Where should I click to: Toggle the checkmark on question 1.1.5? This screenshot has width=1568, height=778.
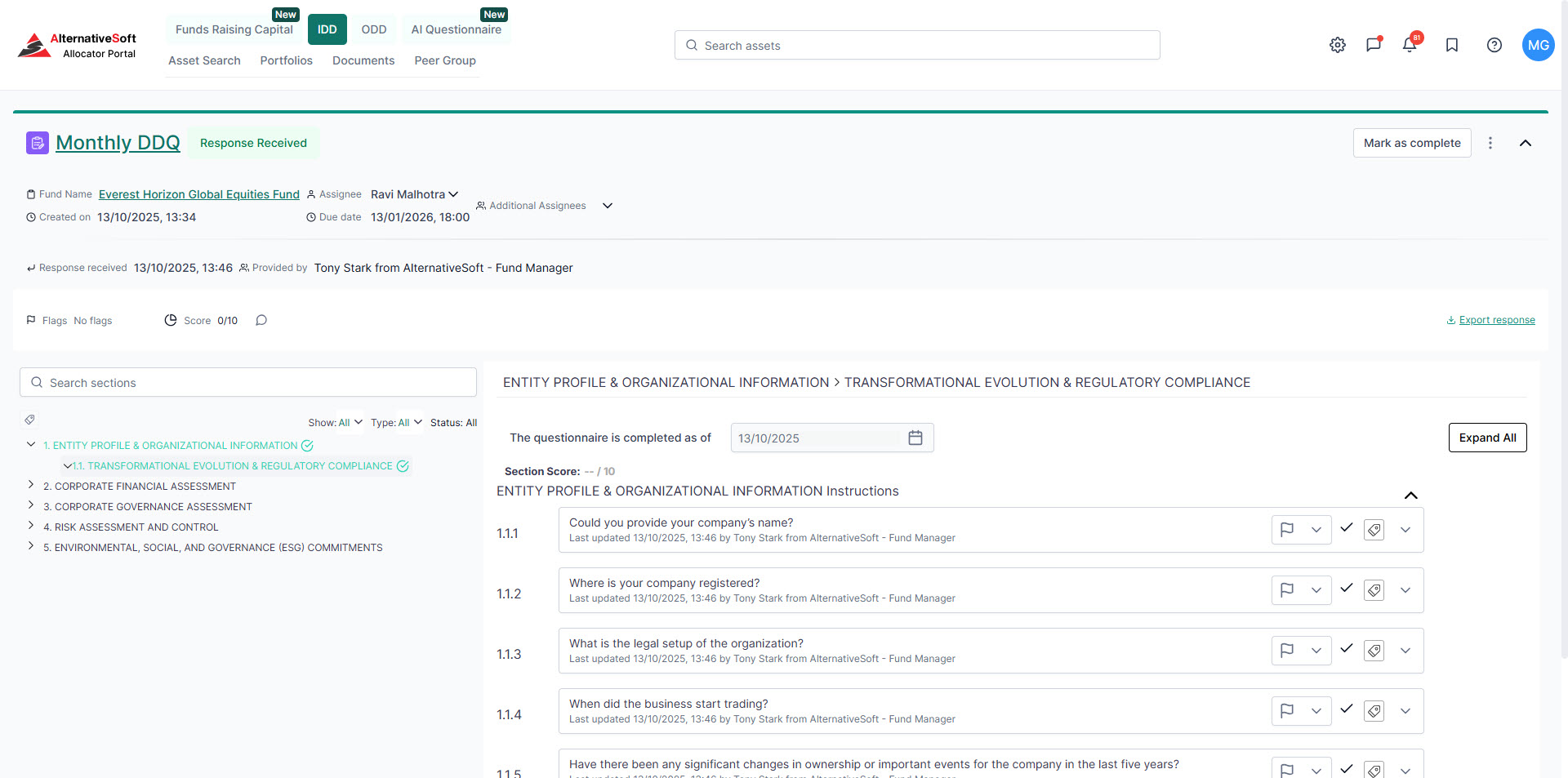[x=1347, y=769]
